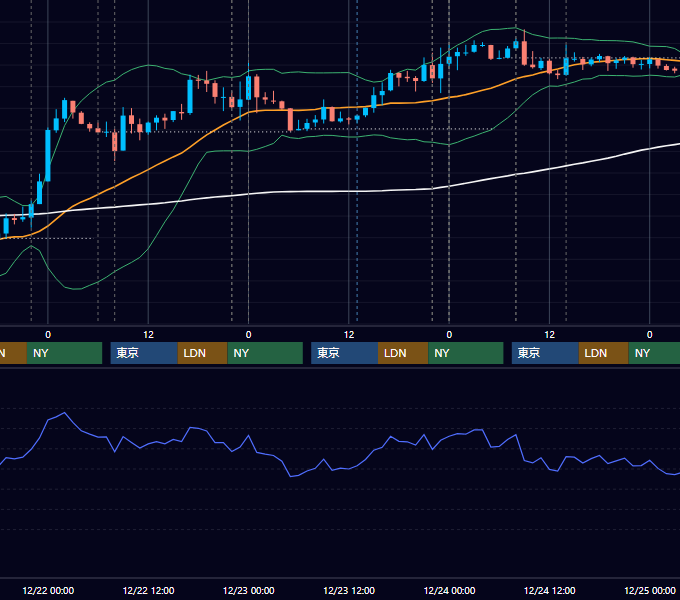
Task: Click the 12/24 00:00 time axis label
Action: (449, 590)
